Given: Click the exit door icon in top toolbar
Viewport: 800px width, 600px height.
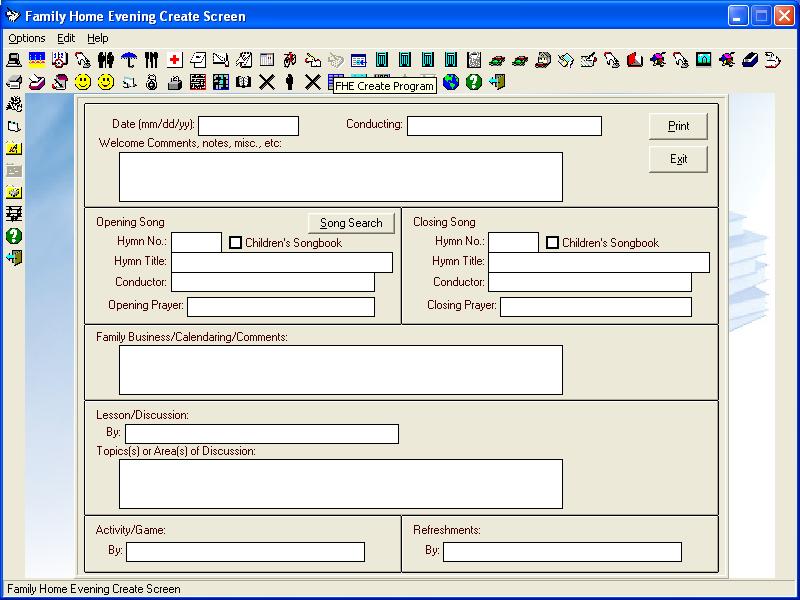Looking at the screenshot, I should coord(496,82).
